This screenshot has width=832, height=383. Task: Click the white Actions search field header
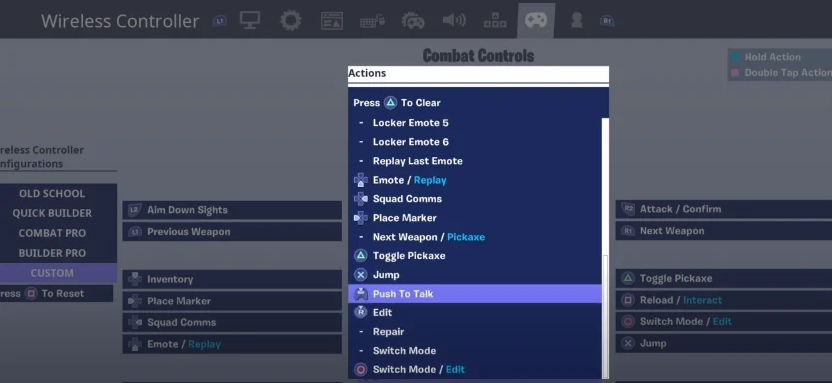tap(478, 74)
